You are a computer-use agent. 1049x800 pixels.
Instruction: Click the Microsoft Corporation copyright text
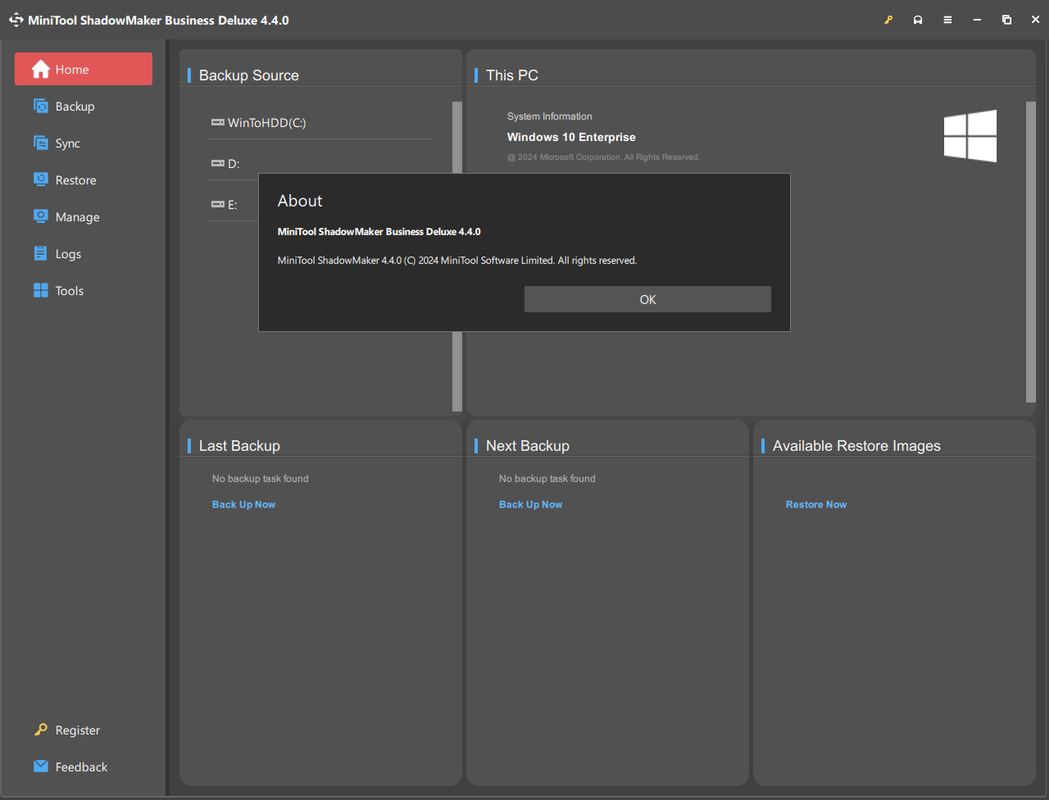click(x=603, y=157)
